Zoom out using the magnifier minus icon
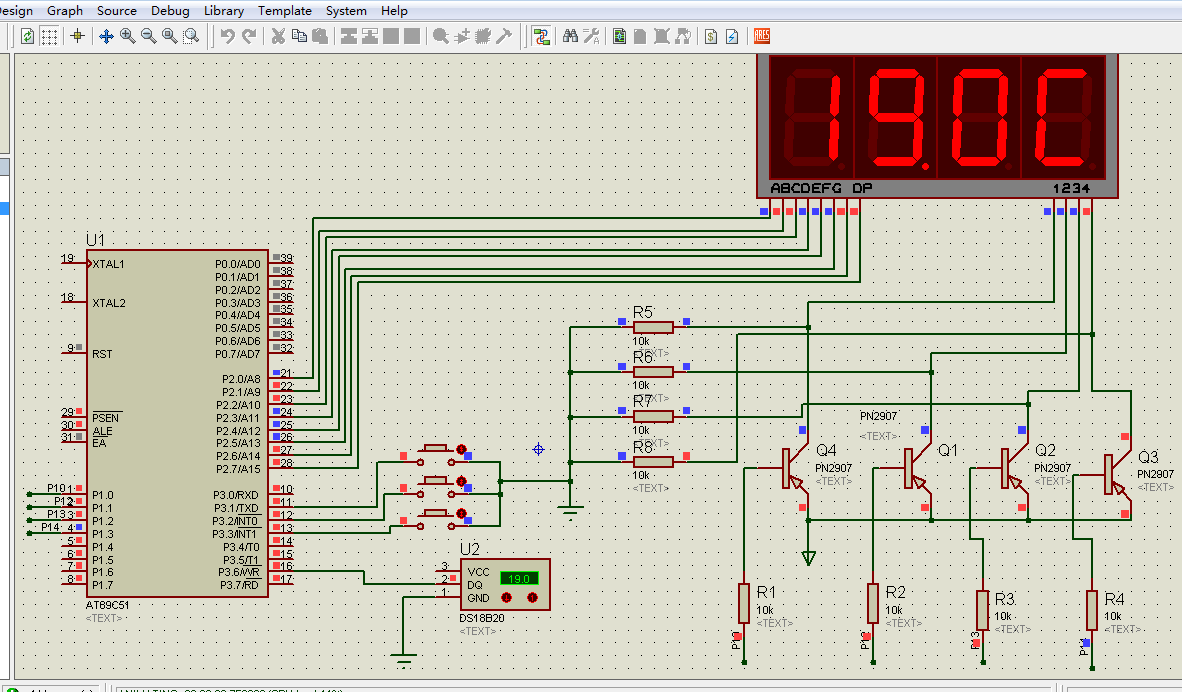The width and height of the screenshot is (1182, 692). click(x=148, y=36)
